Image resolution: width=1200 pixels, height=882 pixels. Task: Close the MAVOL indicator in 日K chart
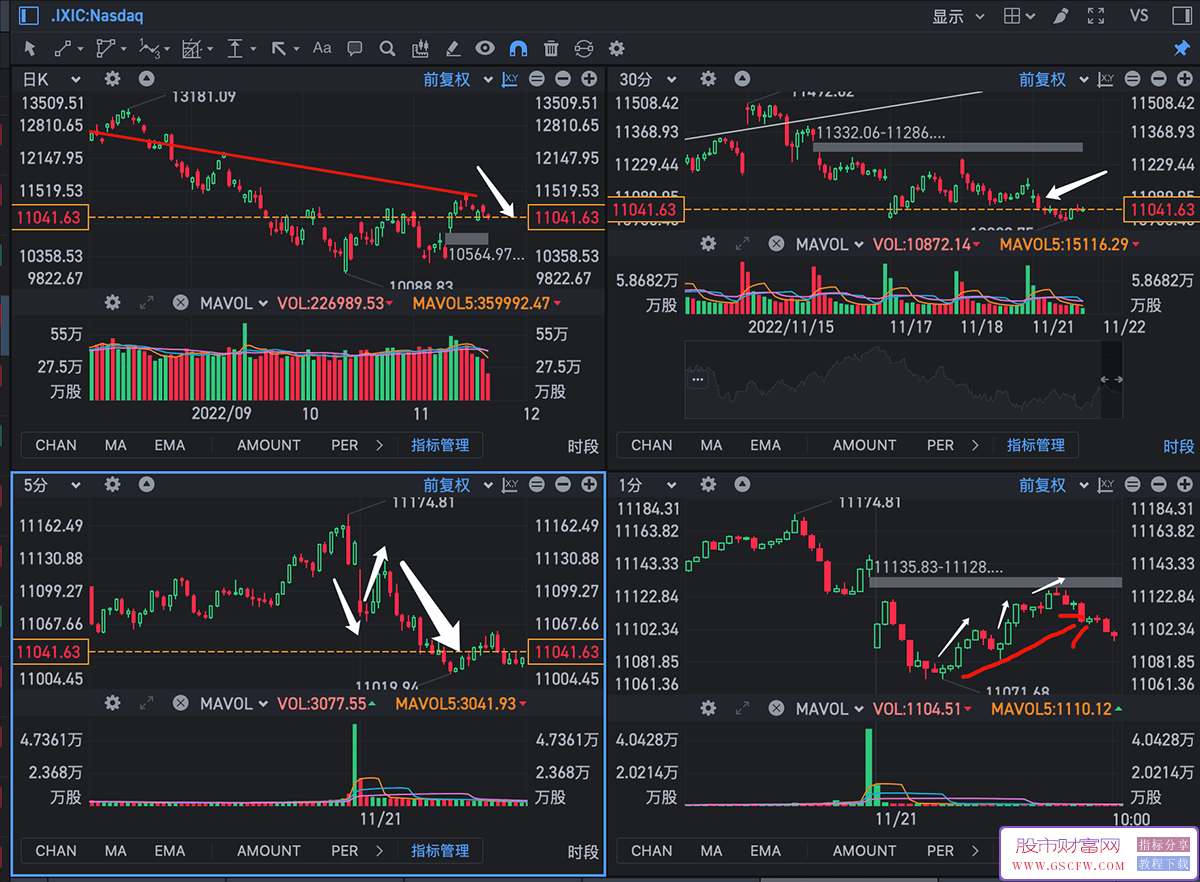(x=180, y=303)
